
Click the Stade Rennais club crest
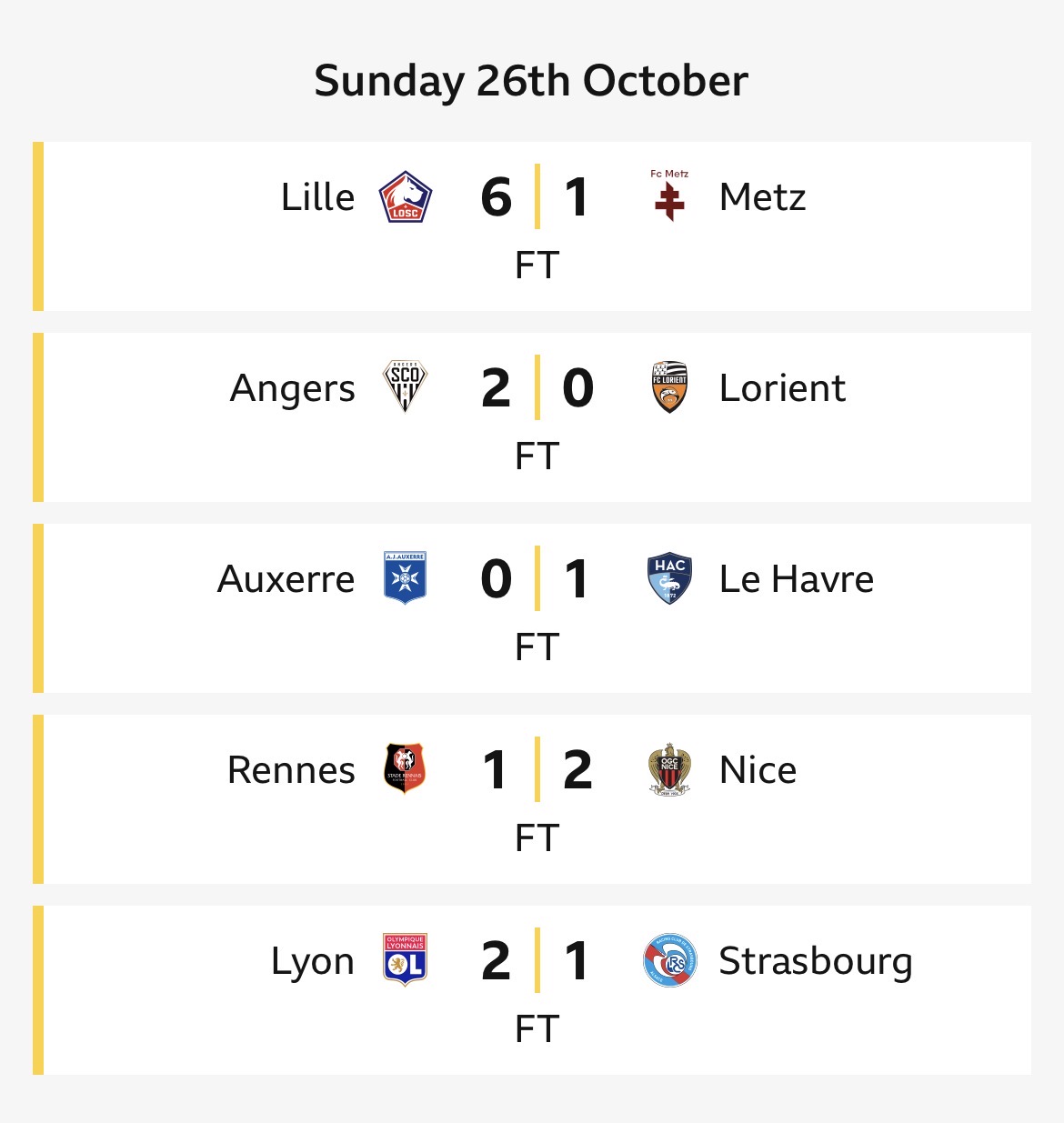tap(405, 769)
